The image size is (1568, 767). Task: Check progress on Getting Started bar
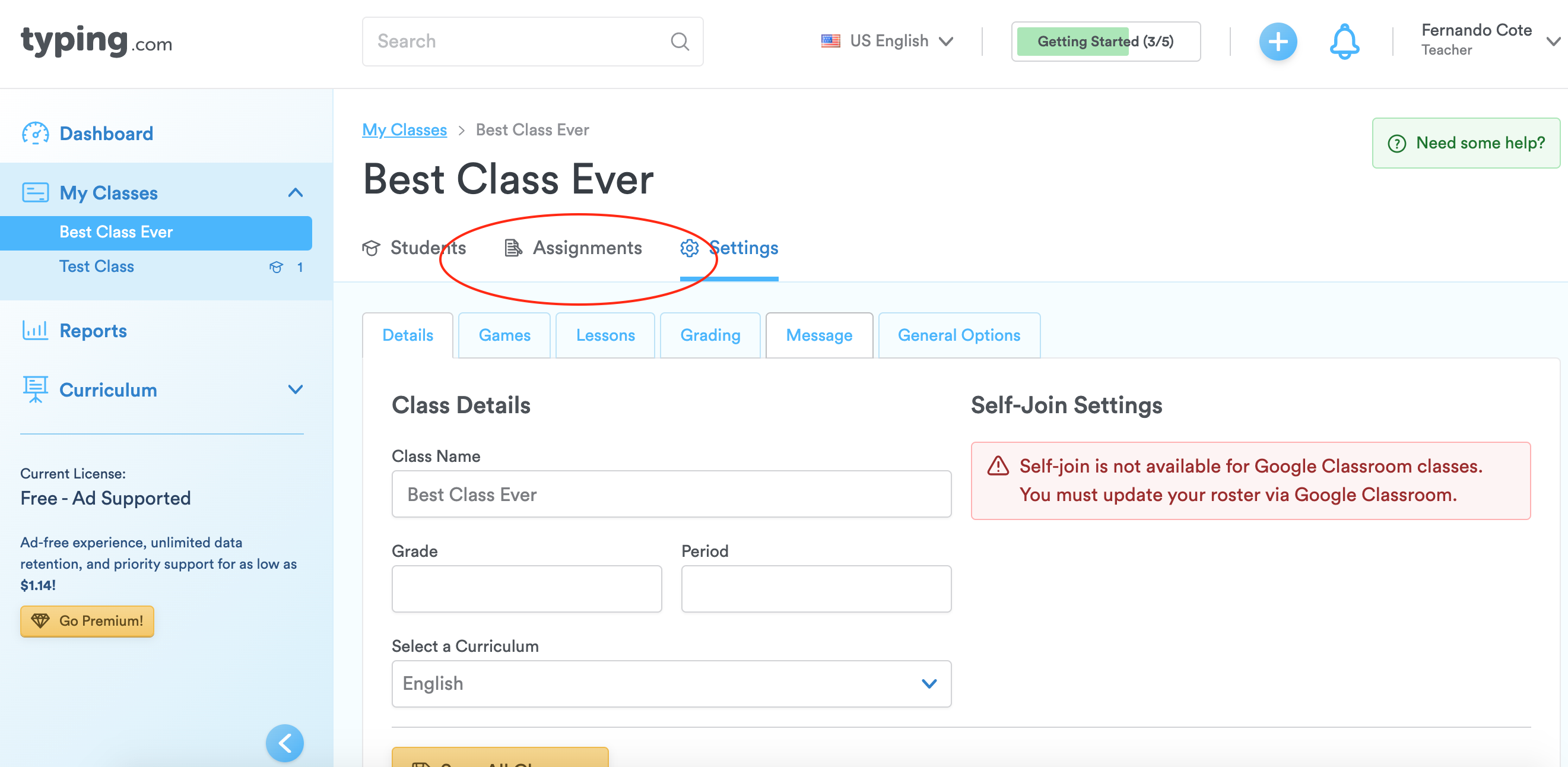pos(1105,42)
